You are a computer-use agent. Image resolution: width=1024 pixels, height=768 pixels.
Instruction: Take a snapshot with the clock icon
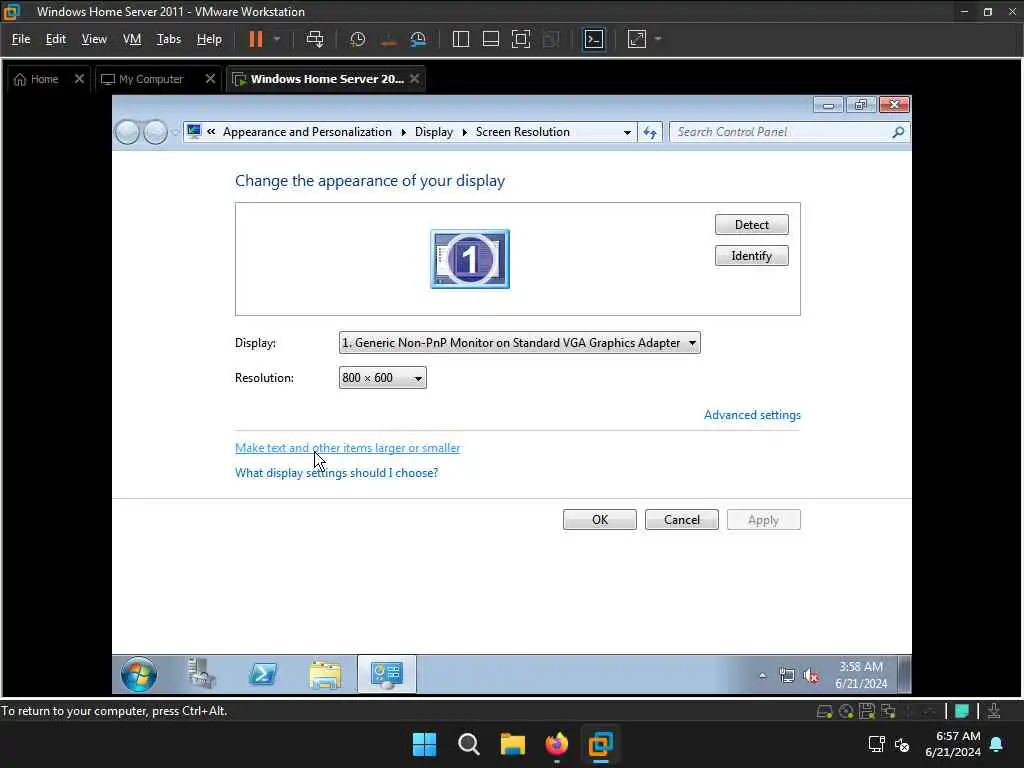point(357,39)
